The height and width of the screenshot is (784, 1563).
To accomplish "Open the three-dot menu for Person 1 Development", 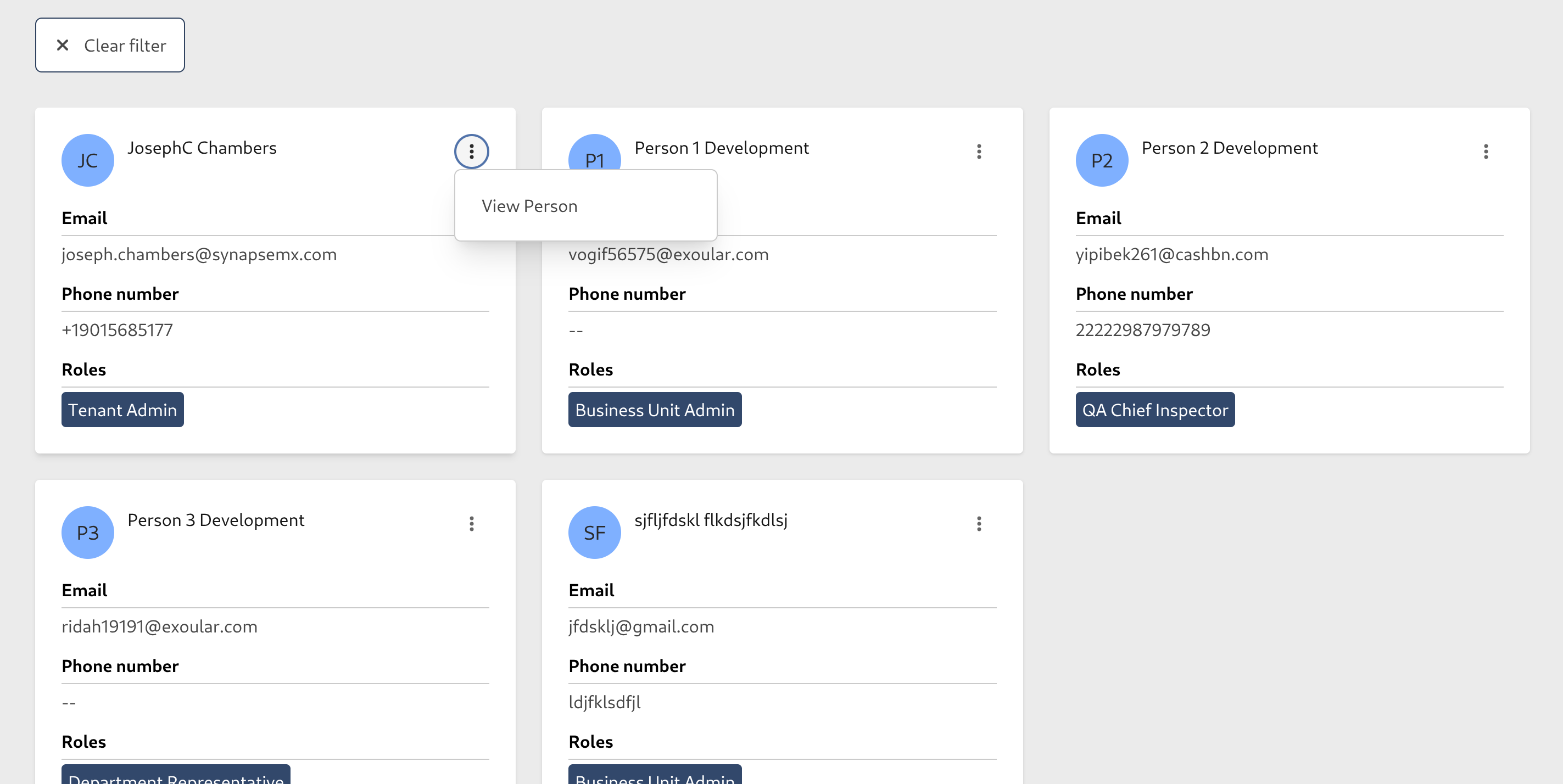I will pos(979,151).
